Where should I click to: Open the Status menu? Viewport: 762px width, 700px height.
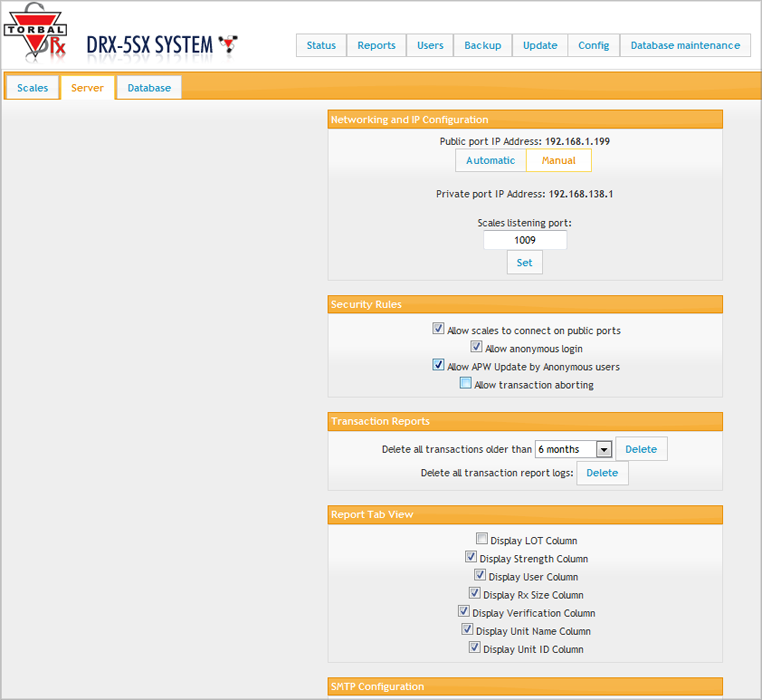click(321, 45)
